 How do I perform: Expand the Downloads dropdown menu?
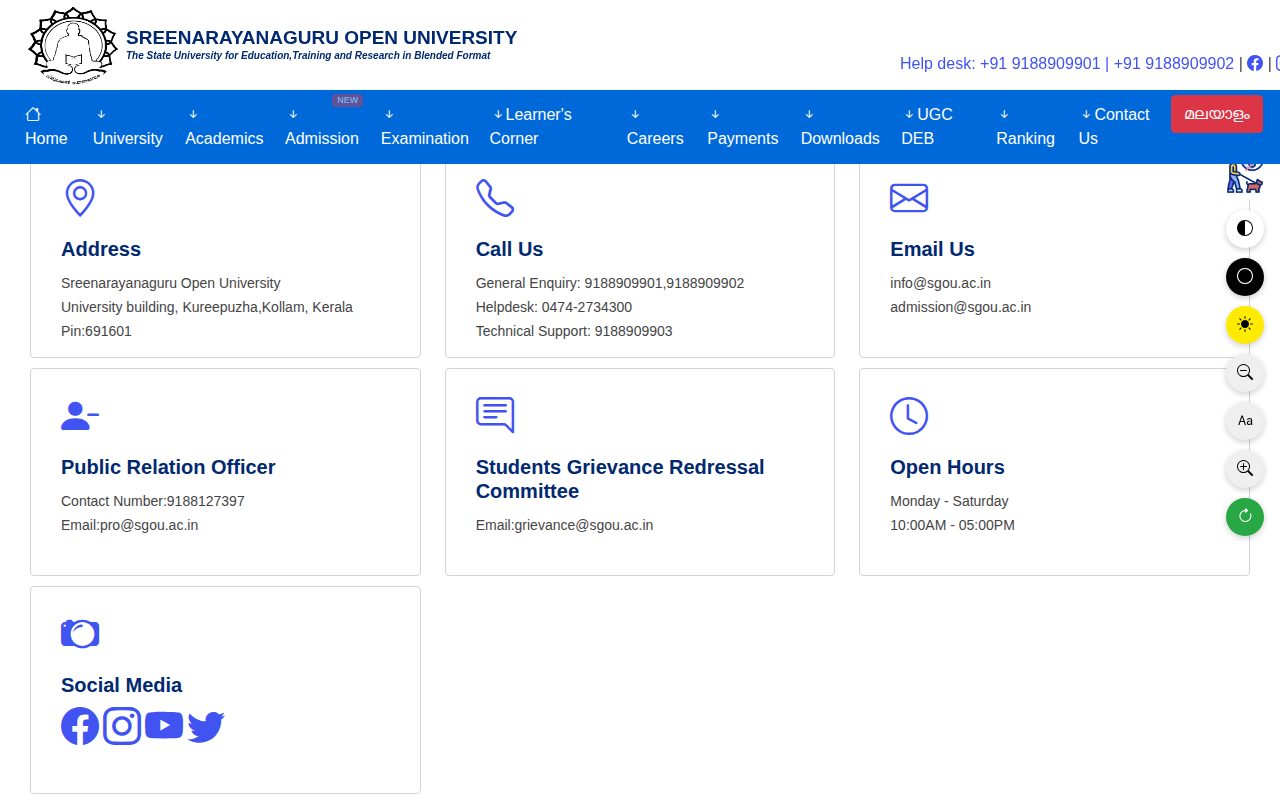tap(840, 127)
